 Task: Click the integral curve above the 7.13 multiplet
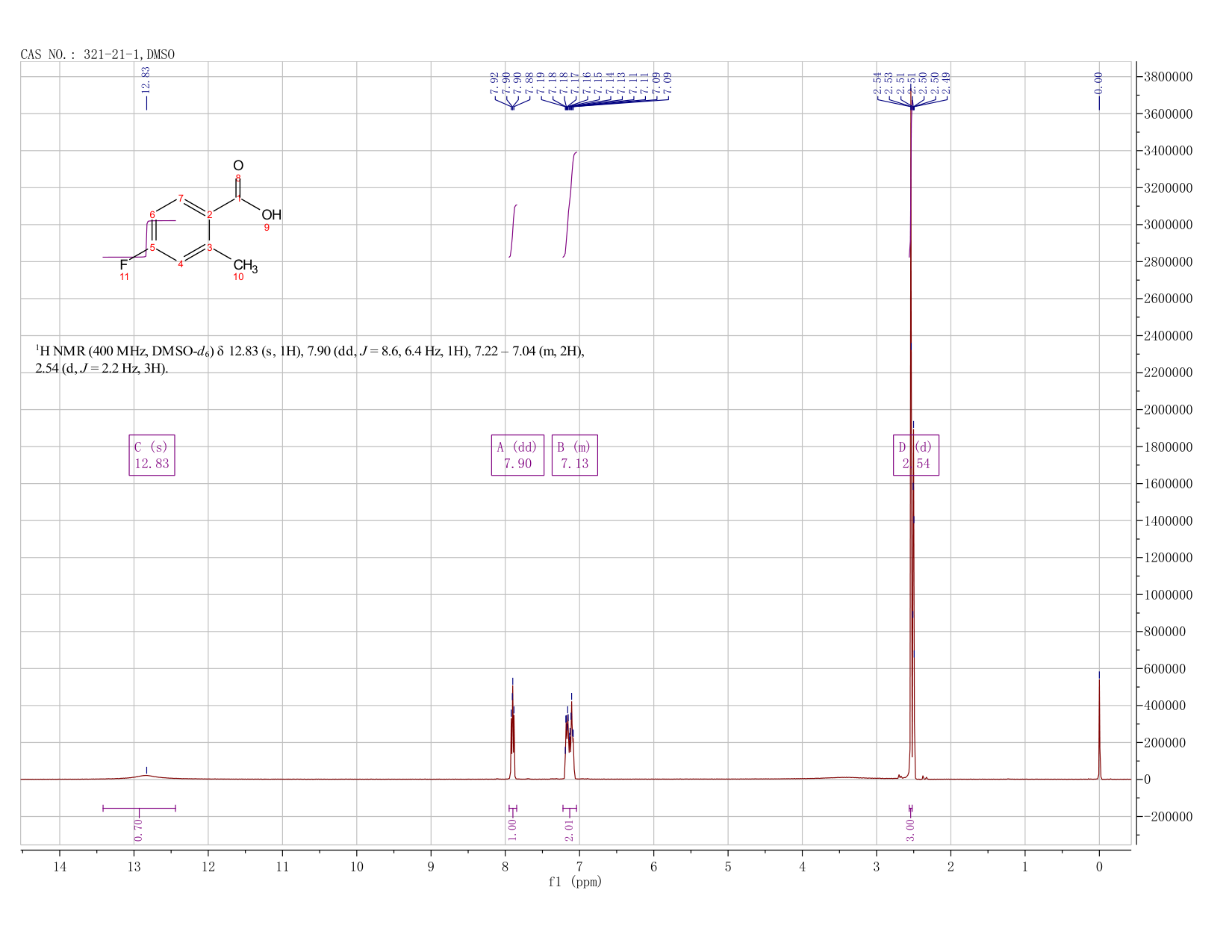(x=570, y=205)
